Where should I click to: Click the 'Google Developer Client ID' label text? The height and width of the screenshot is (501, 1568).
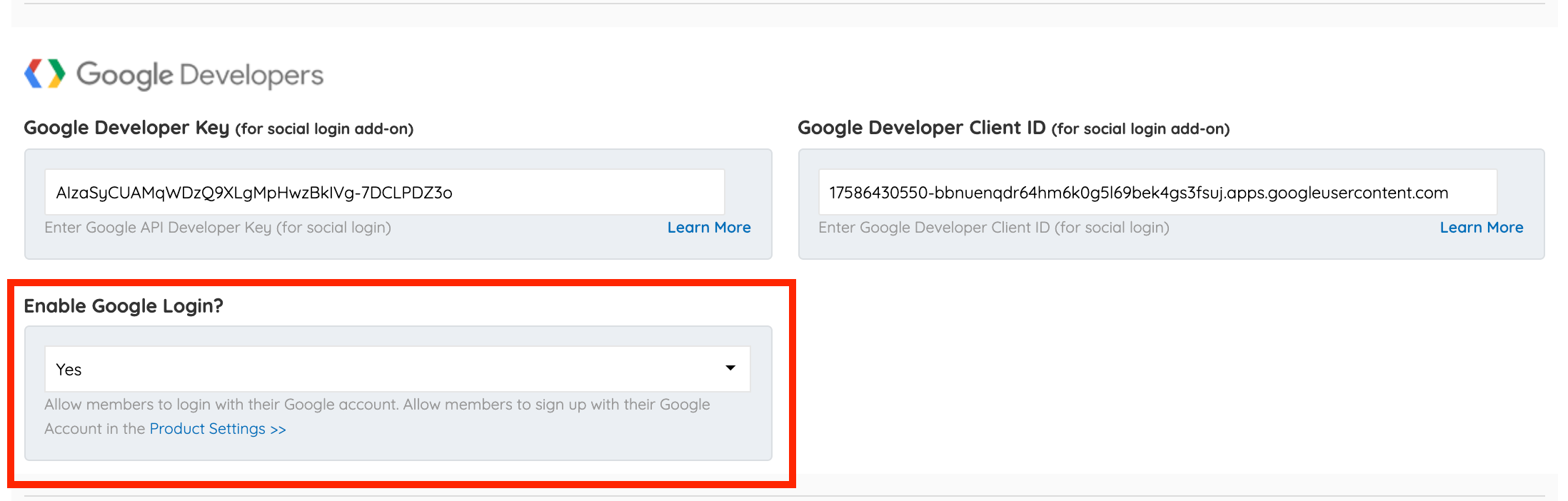(921, 128)
